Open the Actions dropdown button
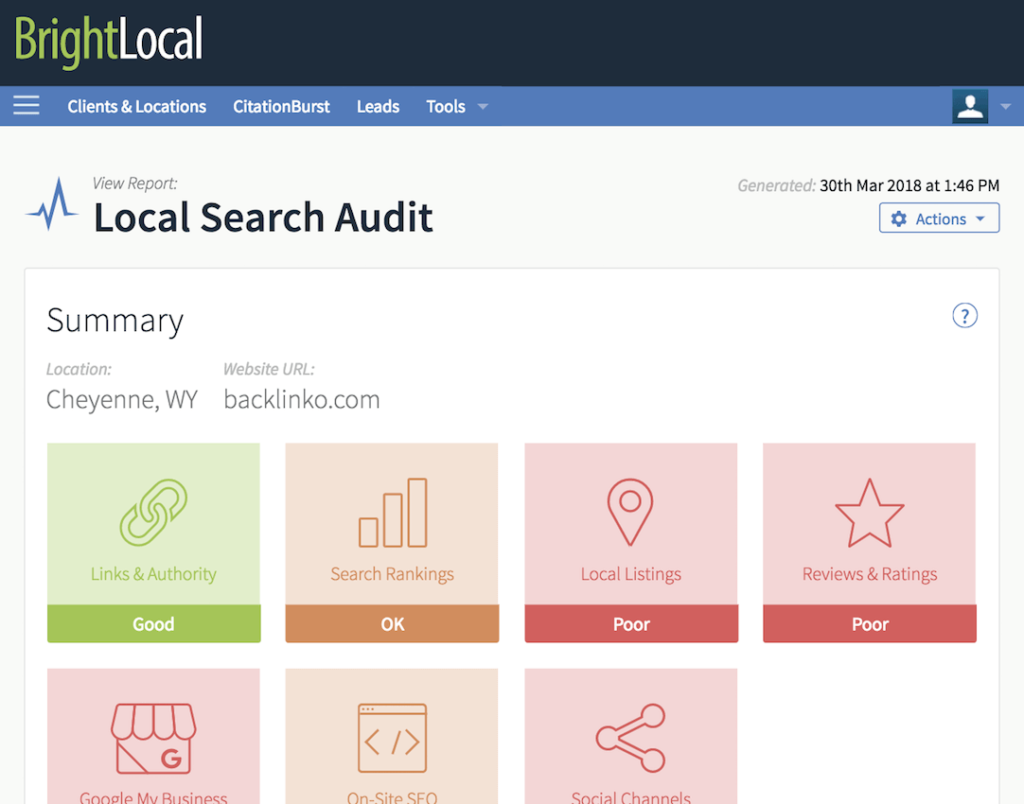 click(938, 218)
